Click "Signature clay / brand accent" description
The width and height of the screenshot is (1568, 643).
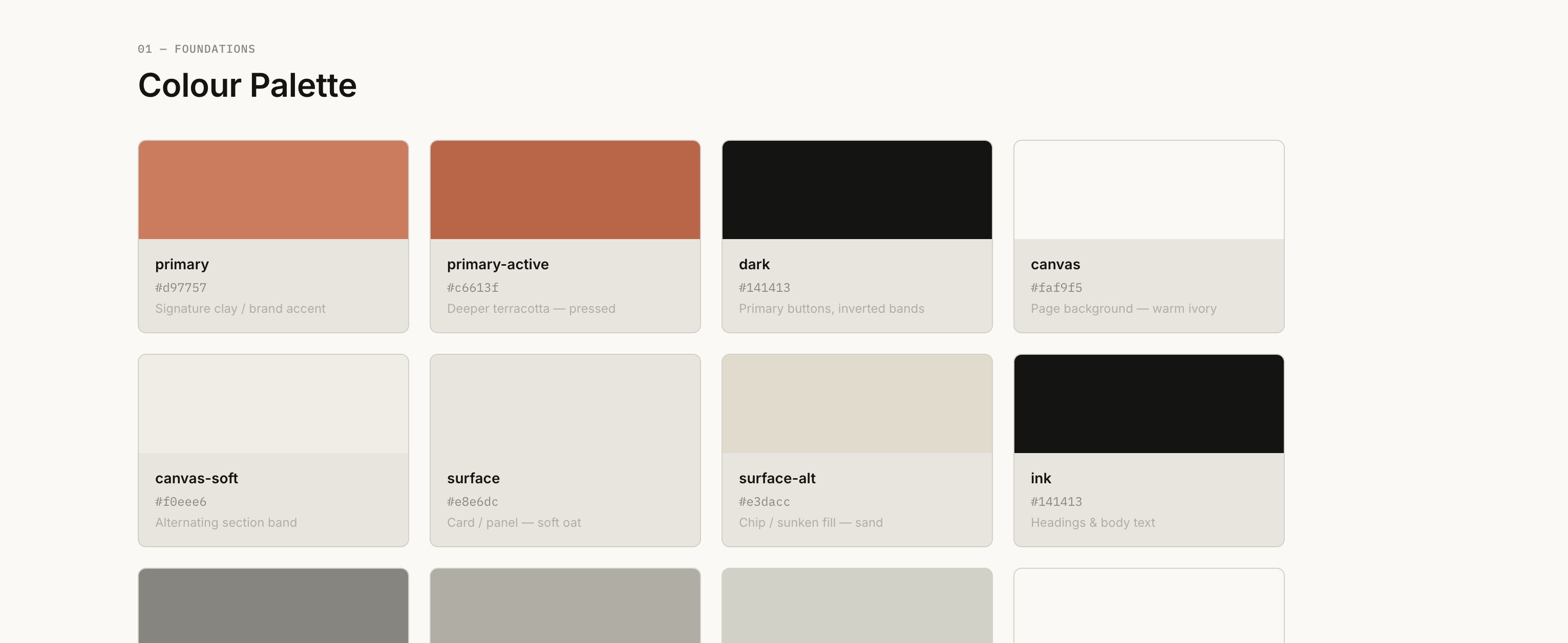[x=241, y=309]
